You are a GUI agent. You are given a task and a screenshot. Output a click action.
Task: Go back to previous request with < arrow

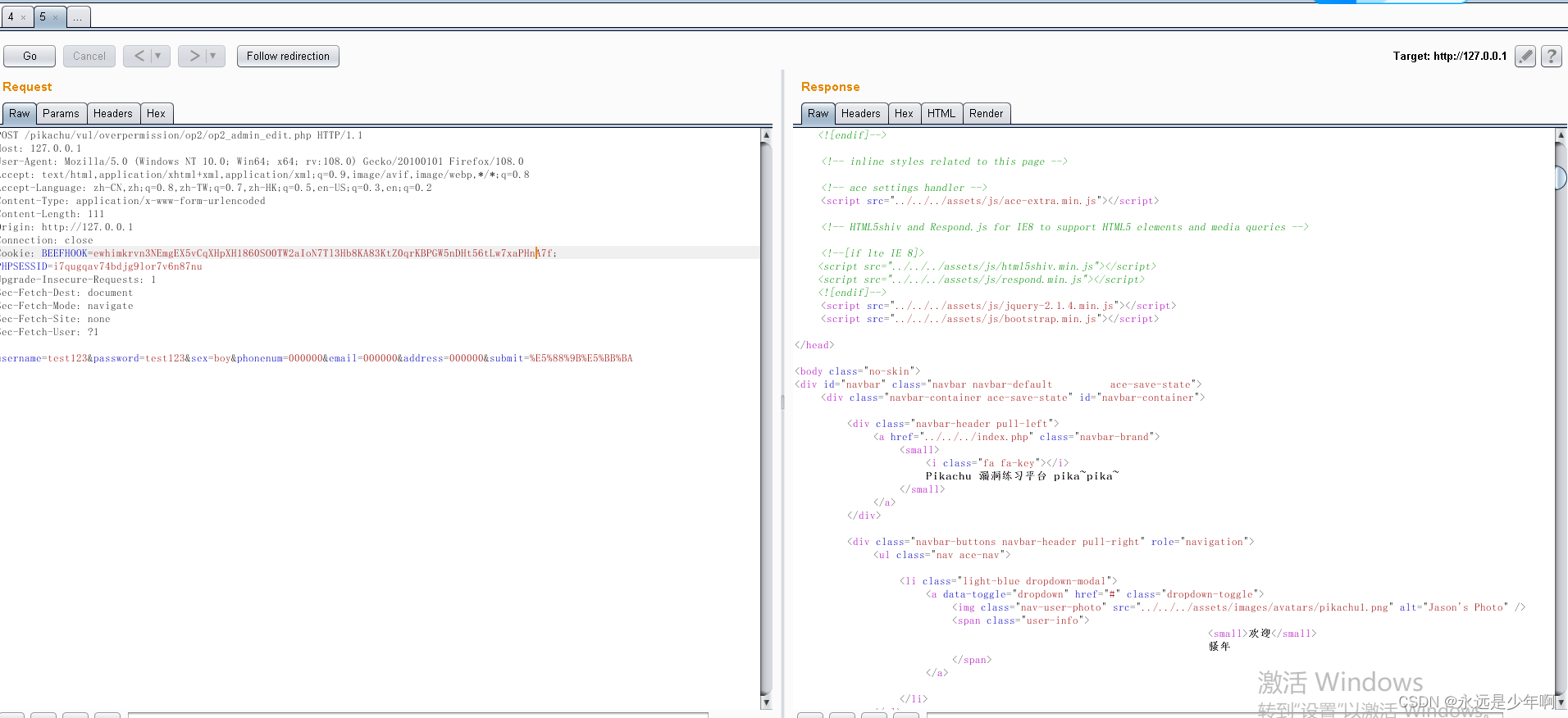[x=139, y=56]
